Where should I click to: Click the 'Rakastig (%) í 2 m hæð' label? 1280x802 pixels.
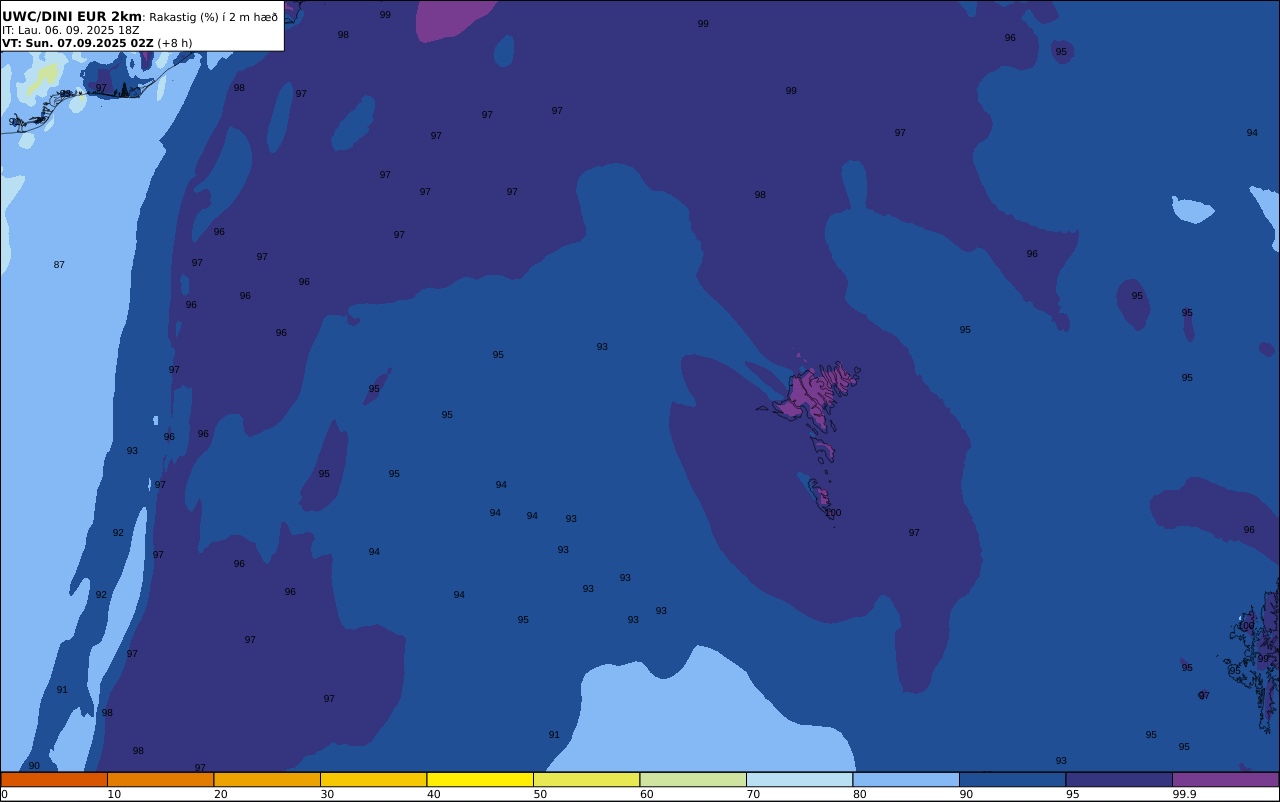214,17
